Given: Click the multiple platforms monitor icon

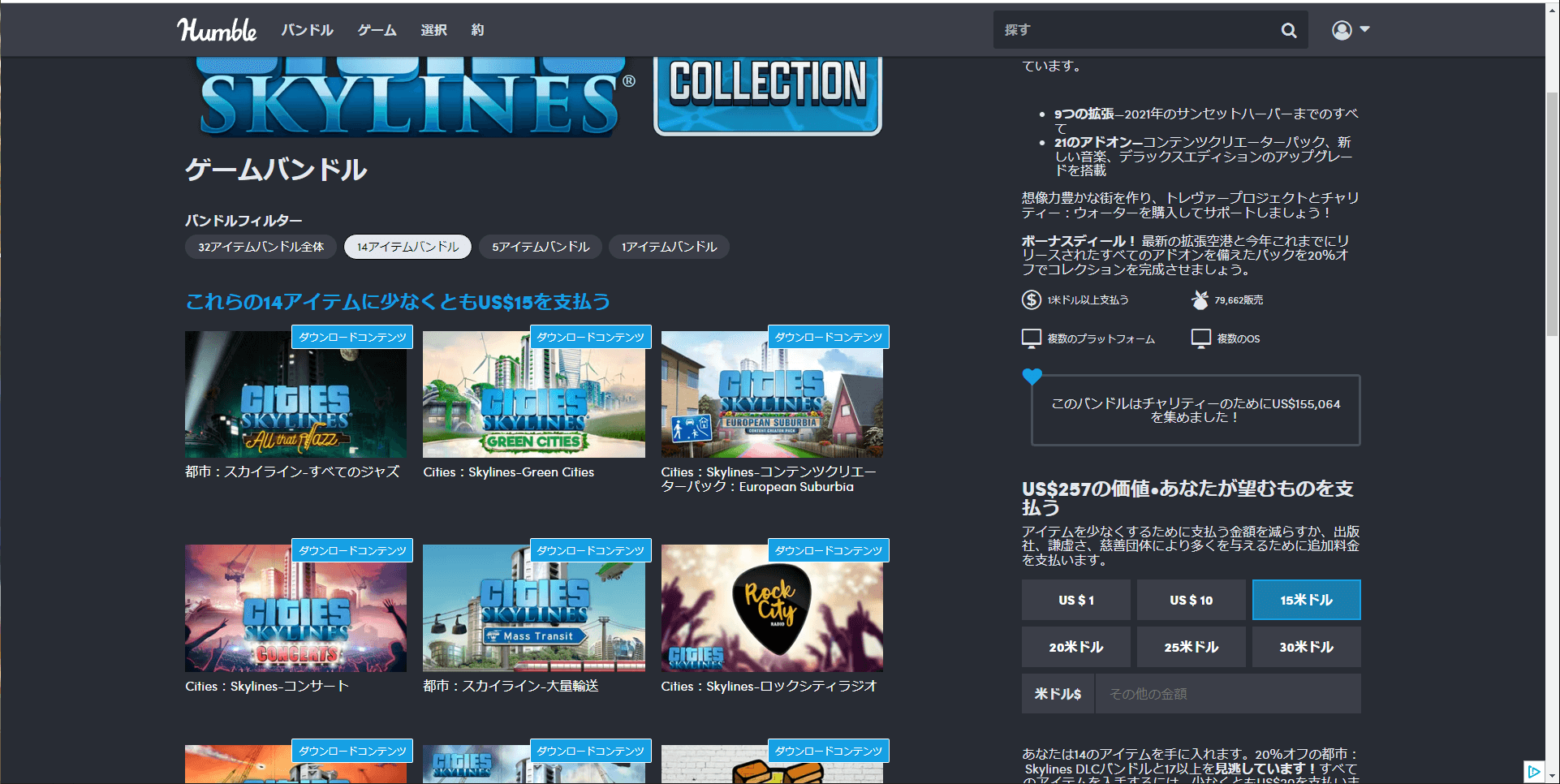Looking at the screenshot, I should click(1031, 338).
